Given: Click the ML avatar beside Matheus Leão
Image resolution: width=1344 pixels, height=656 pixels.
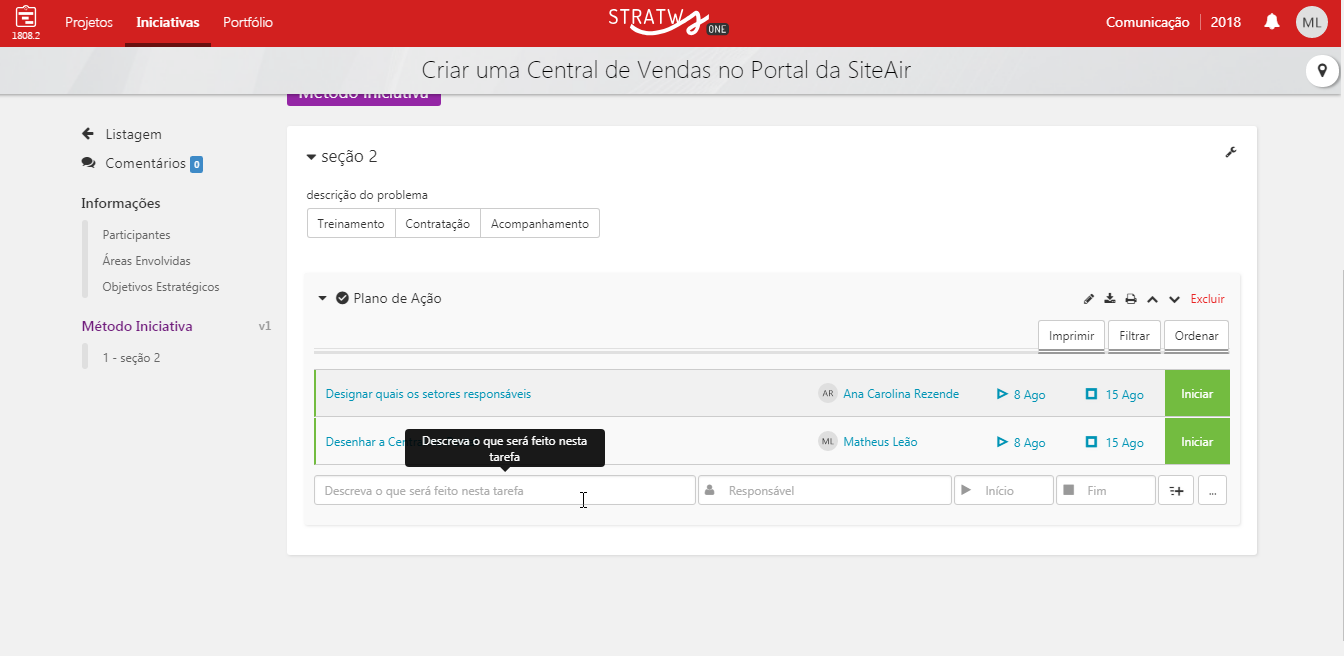Looking at the screenshot, I should [x=827, y=442].
